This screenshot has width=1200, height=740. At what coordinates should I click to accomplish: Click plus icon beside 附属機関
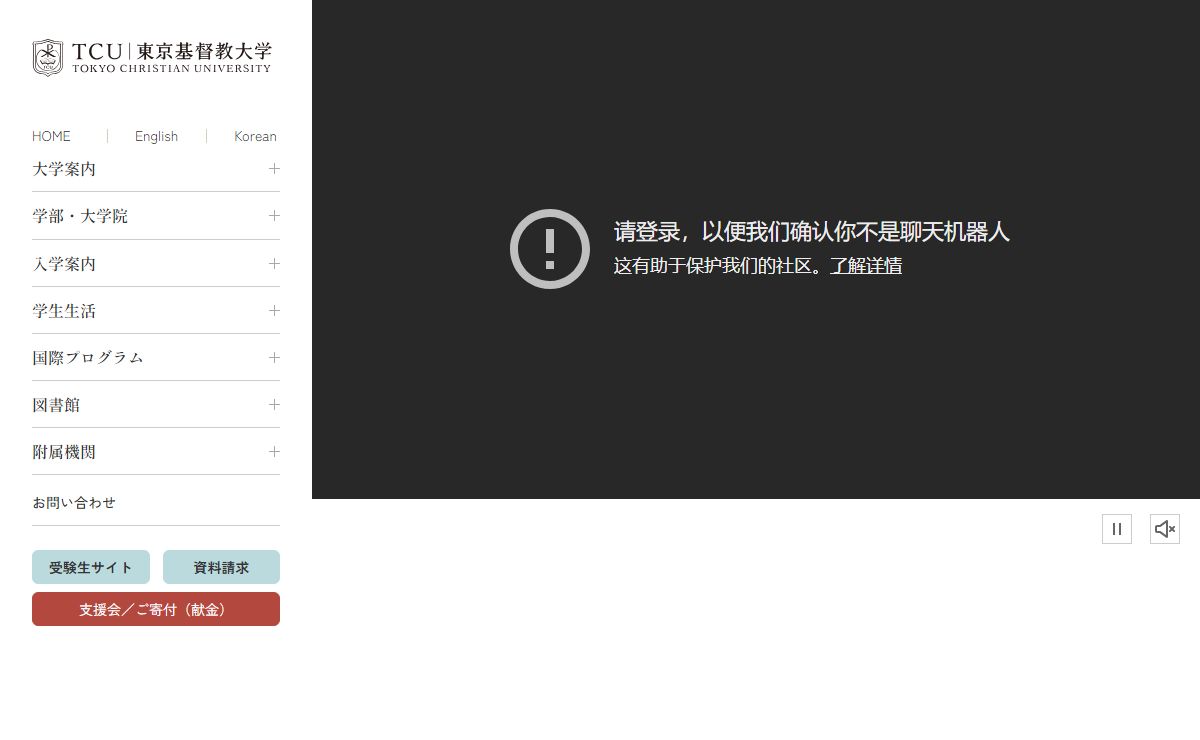click(x=274, y=452)
